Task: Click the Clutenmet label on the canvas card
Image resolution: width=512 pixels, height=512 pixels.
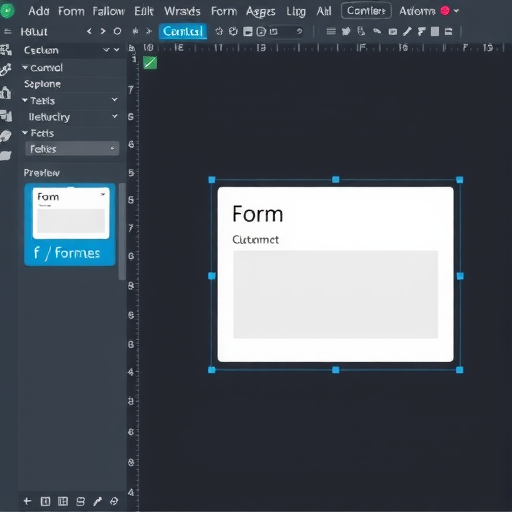Action: pos(255,240)
